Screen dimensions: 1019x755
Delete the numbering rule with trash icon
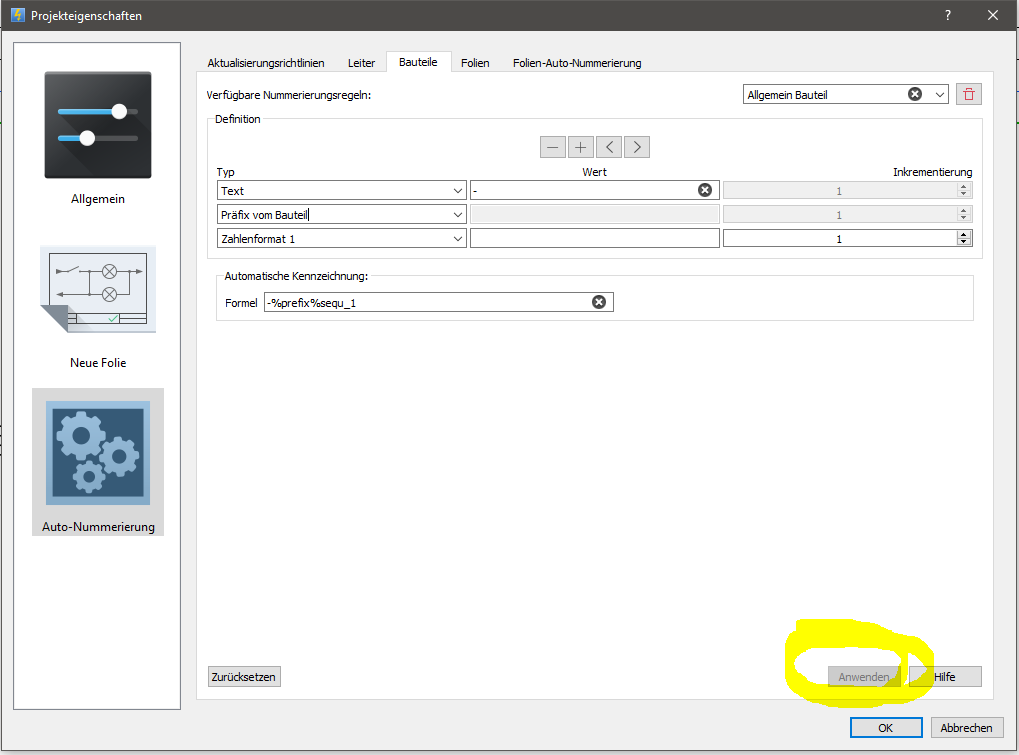point(967,94)
